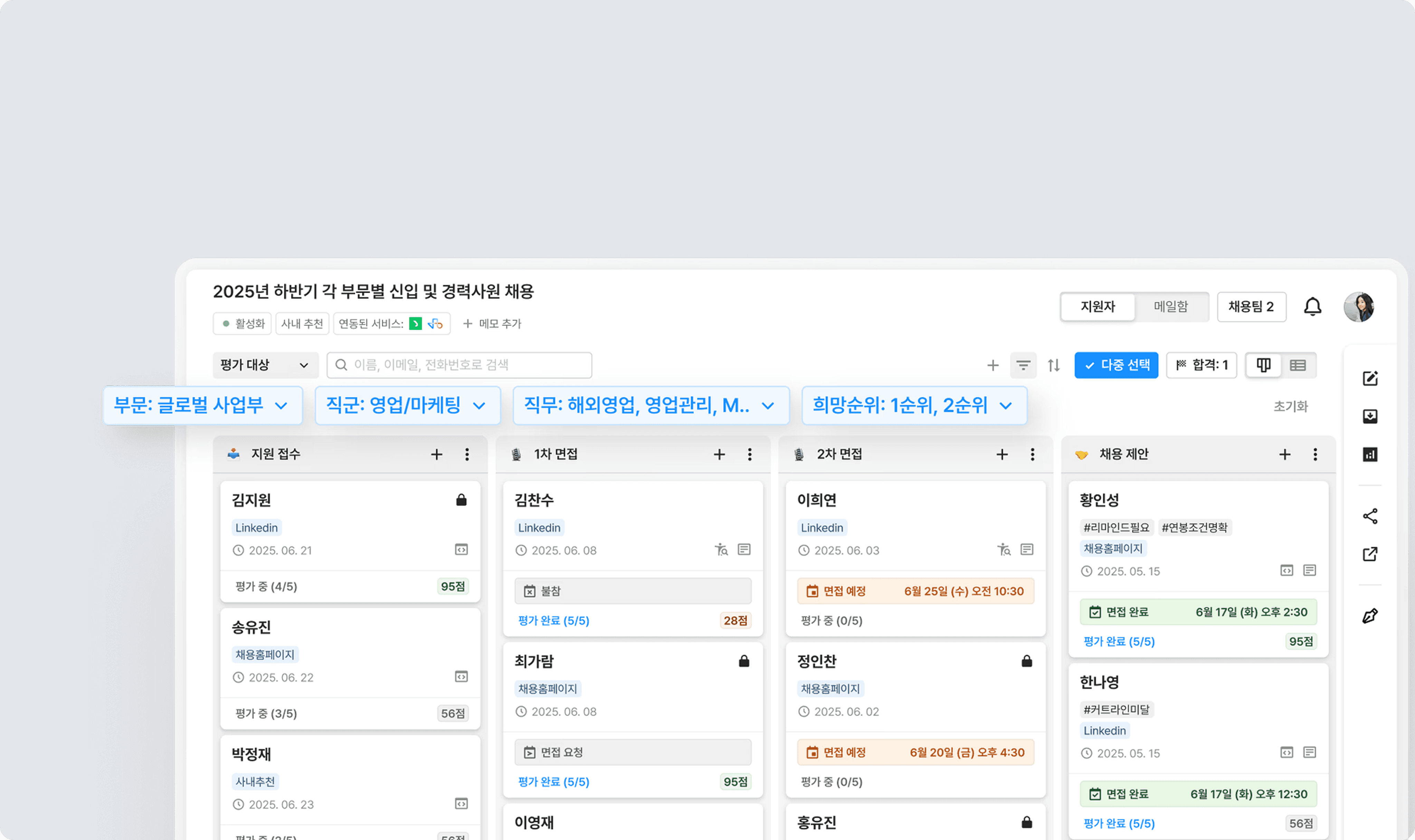The height and width of the screenshot is (840, 1415).
Task: Click the 채용팀 2 button
Action: [1251, 307]
